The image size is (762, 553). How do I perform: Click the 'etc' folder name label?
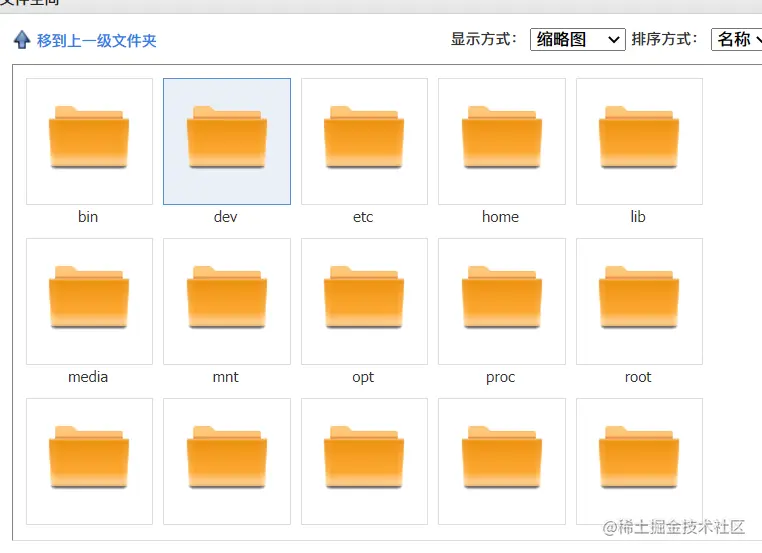pyautogui.click(x=363, y=217)
